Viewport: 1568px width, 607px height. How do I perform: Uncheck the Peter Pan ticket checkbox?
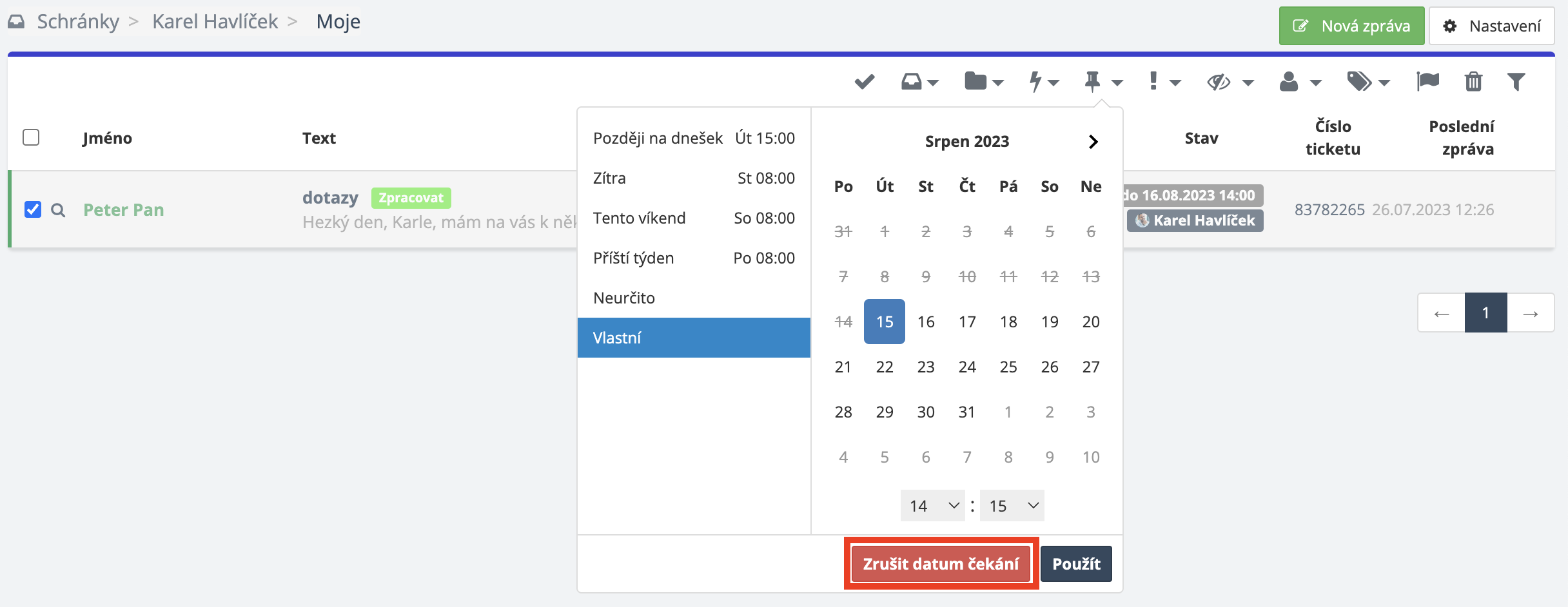tap(32, 210)
